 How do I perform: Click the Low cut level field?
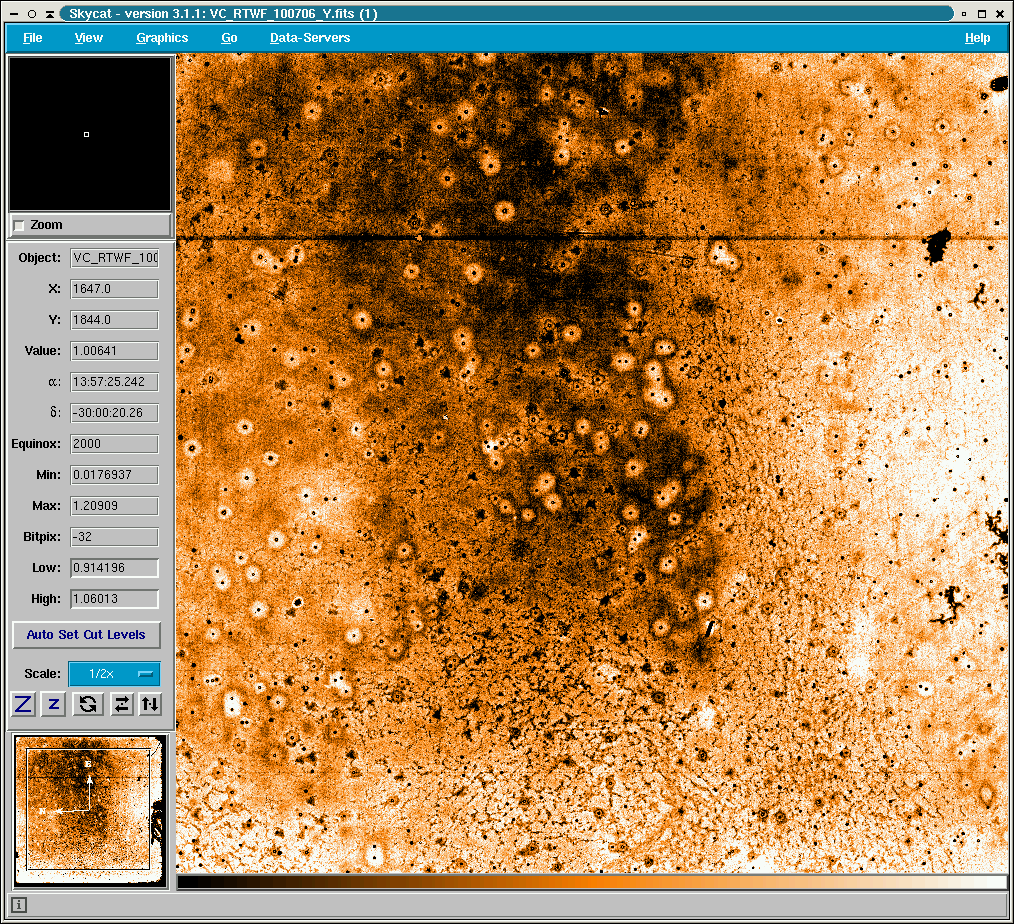(114, 568)
